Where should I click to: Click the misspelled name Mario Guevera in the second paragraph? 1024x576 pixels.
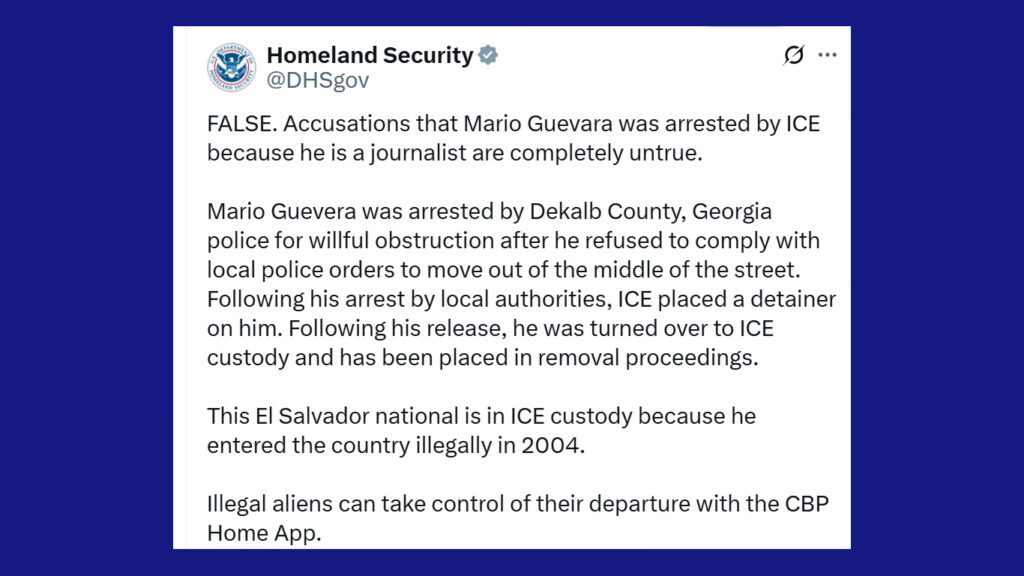(281, 212)
